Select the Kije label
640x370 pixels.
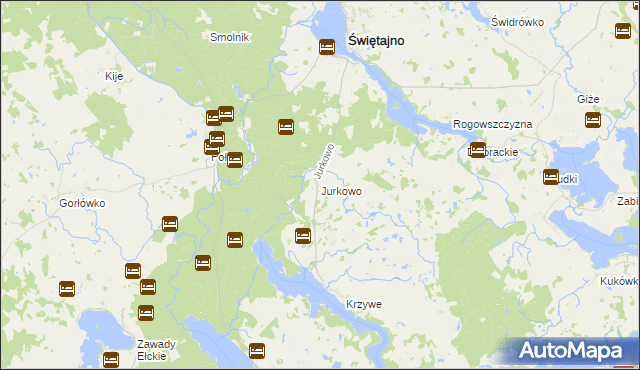[x=114, y=76]
